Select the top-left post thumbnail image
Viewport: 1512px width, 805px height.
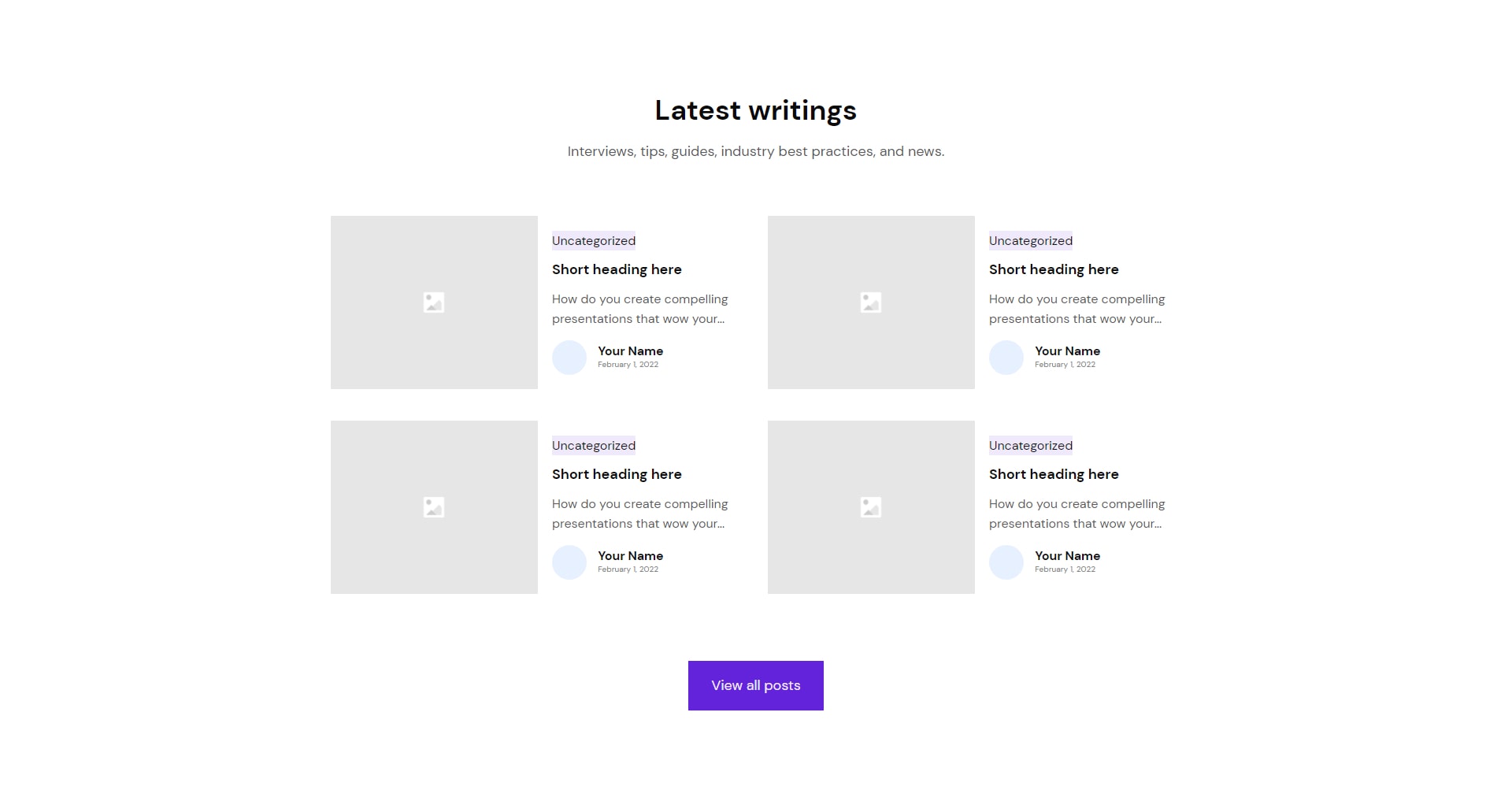pos(434,302)
